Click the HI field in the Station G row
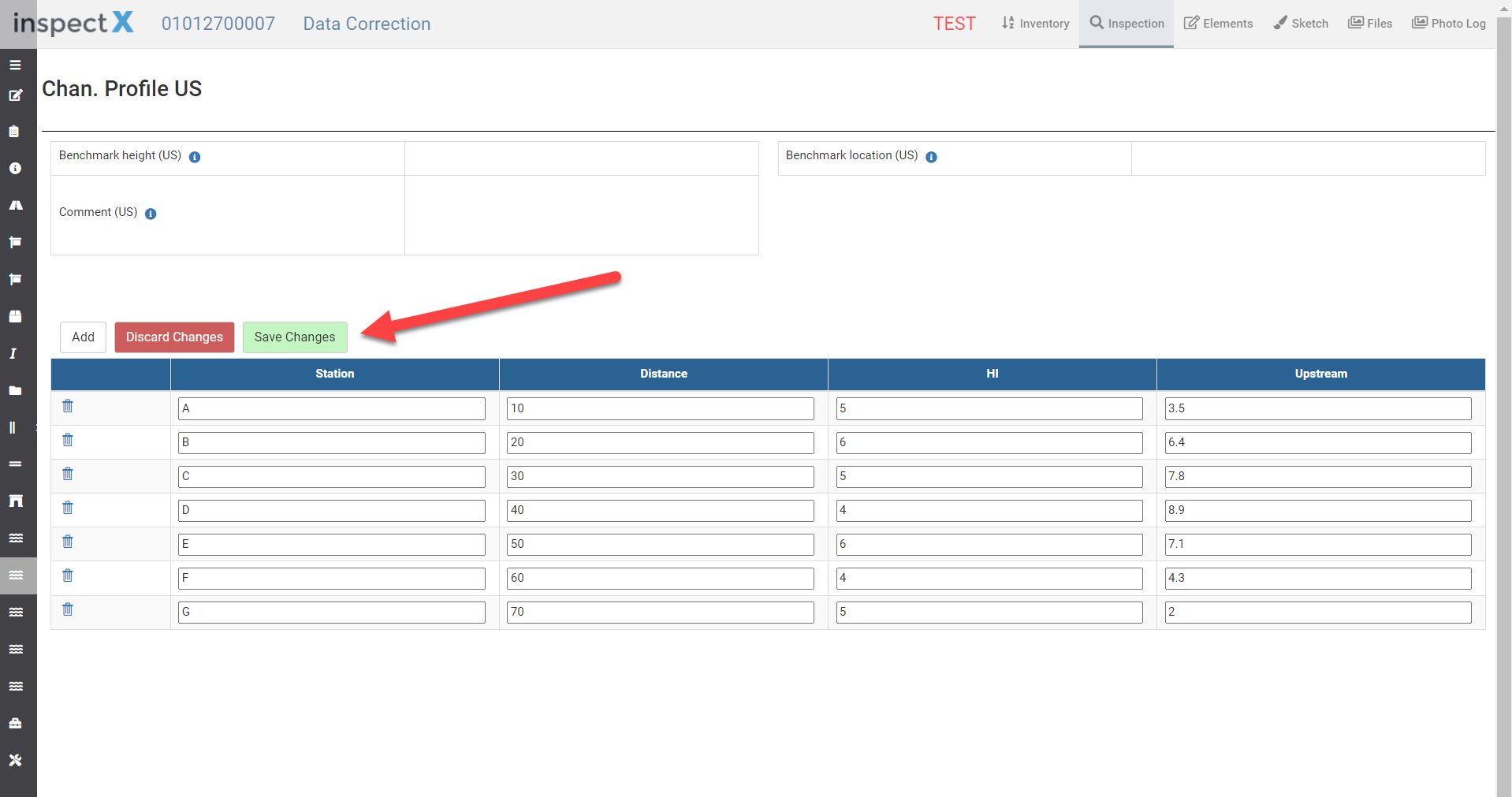Viewport: 1512px width, 797px height. coord(989,612)
